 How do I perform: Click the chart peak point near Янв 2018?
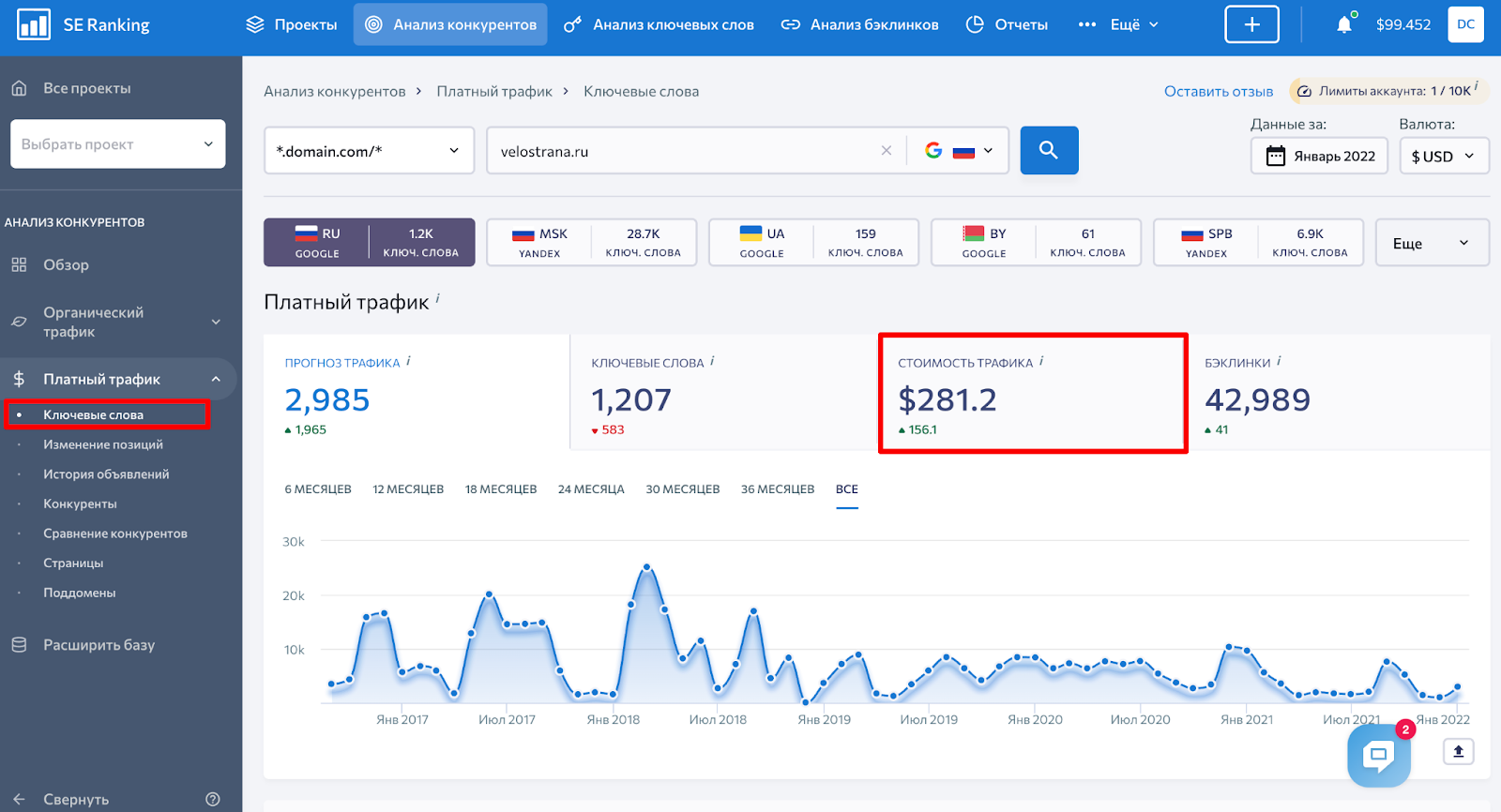tap(647, 567)
